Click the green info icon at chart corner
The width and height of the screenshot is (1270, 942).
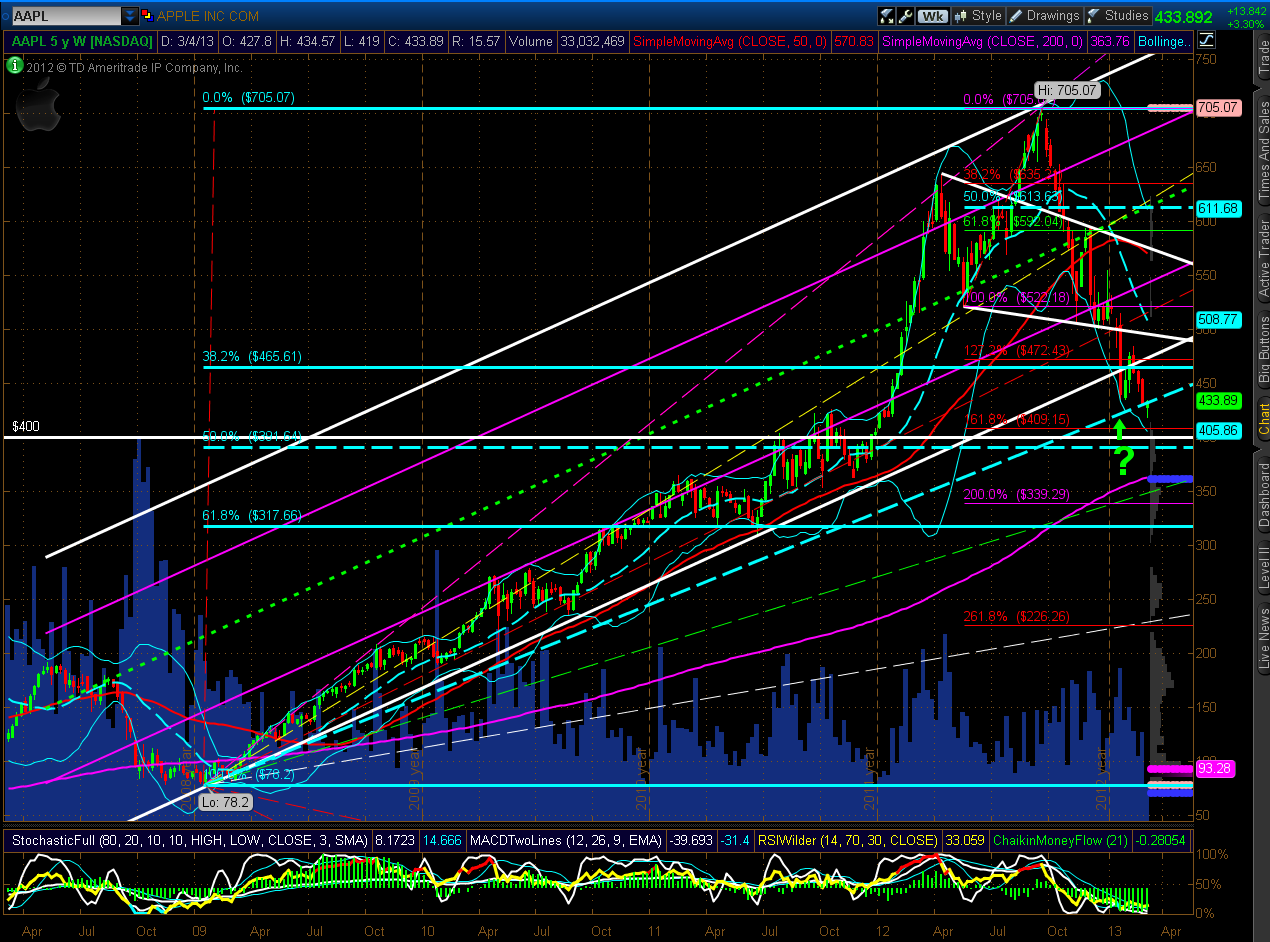click(x=14, y=66)
